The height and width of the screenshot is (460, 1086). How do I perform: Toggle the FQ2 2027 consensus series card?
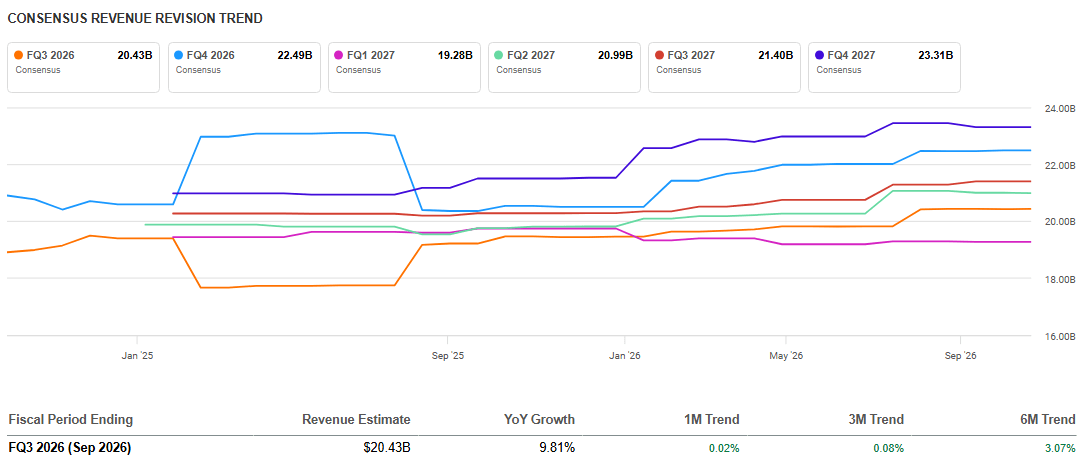coord(564,67)
